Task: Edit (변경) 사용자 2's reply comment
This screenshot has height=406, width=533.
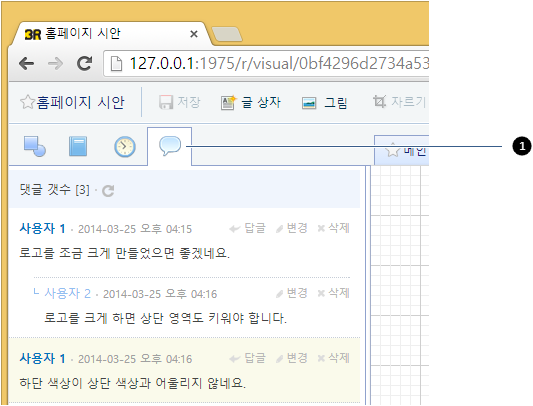Action: 292,293
